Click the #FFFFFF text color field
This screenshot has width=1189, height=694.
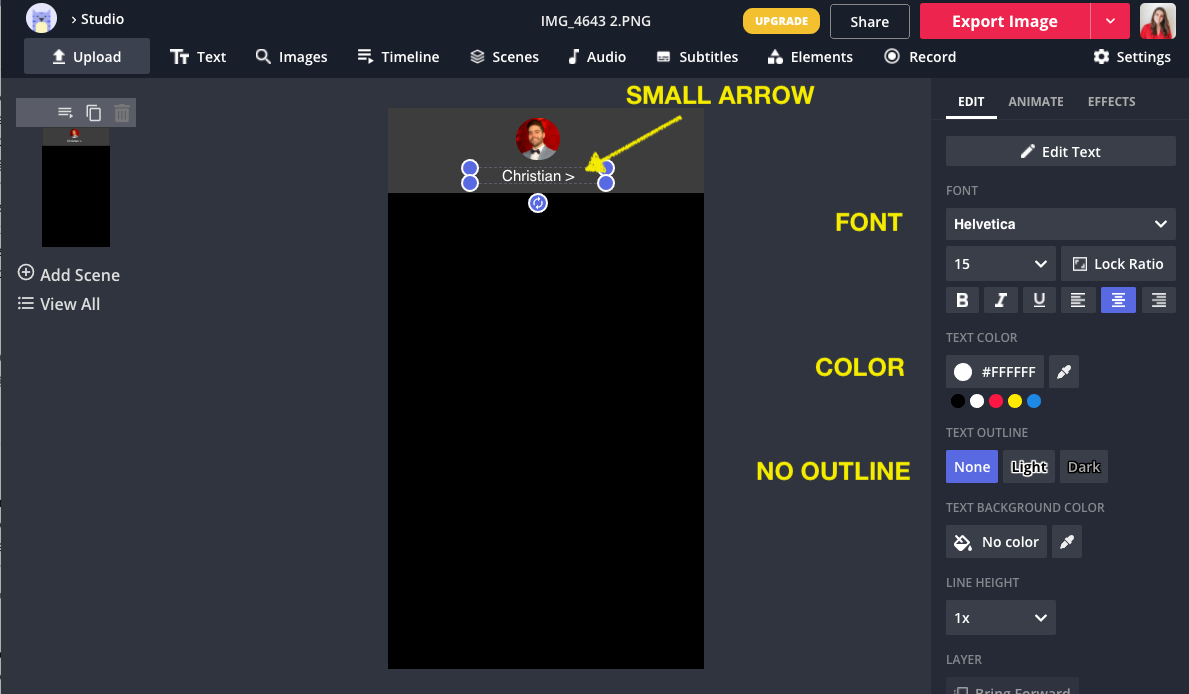pos(995,372)
